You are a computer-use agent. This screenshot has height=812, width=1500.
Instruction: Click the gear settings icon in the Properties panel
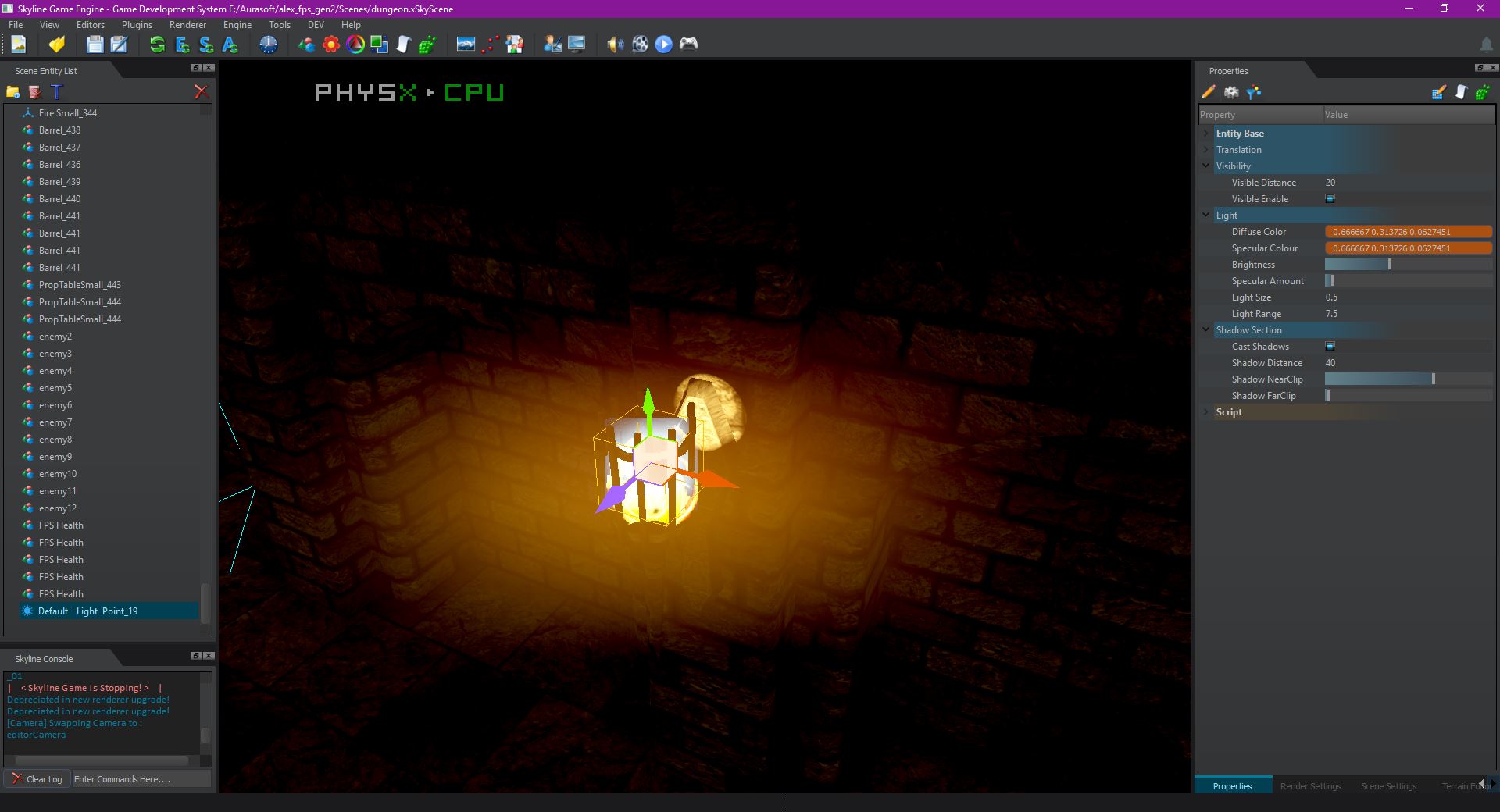coord(1231,92)
